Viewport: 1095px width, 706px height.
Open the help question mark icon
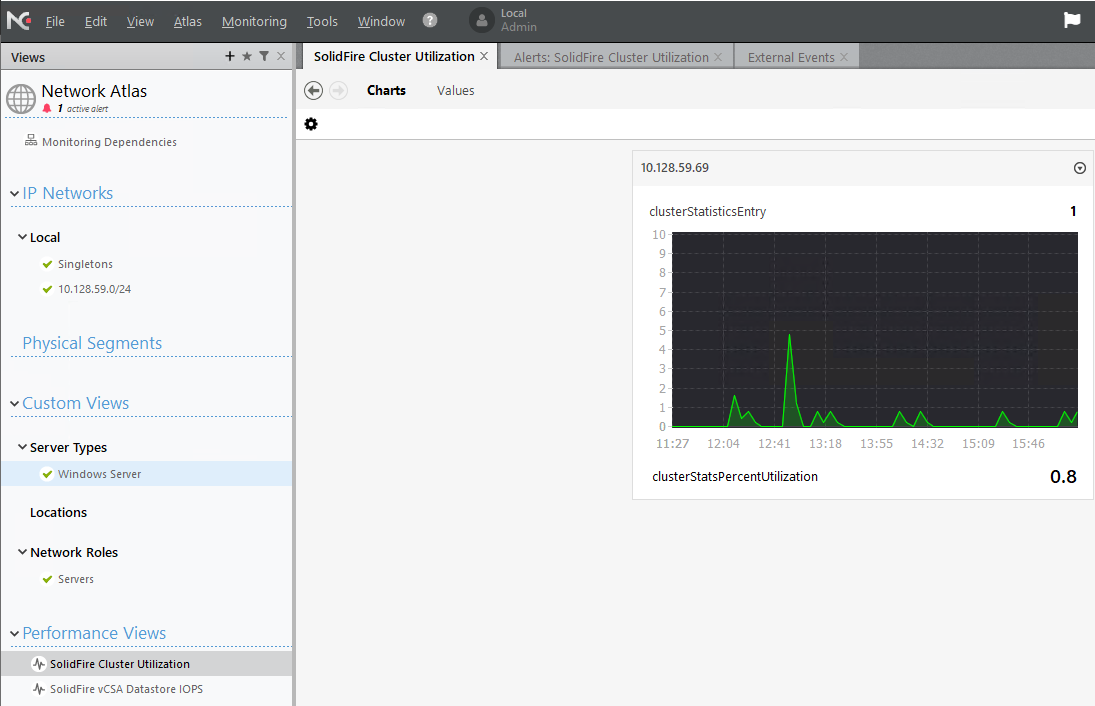pyautogui.click(x=430, y=20)
